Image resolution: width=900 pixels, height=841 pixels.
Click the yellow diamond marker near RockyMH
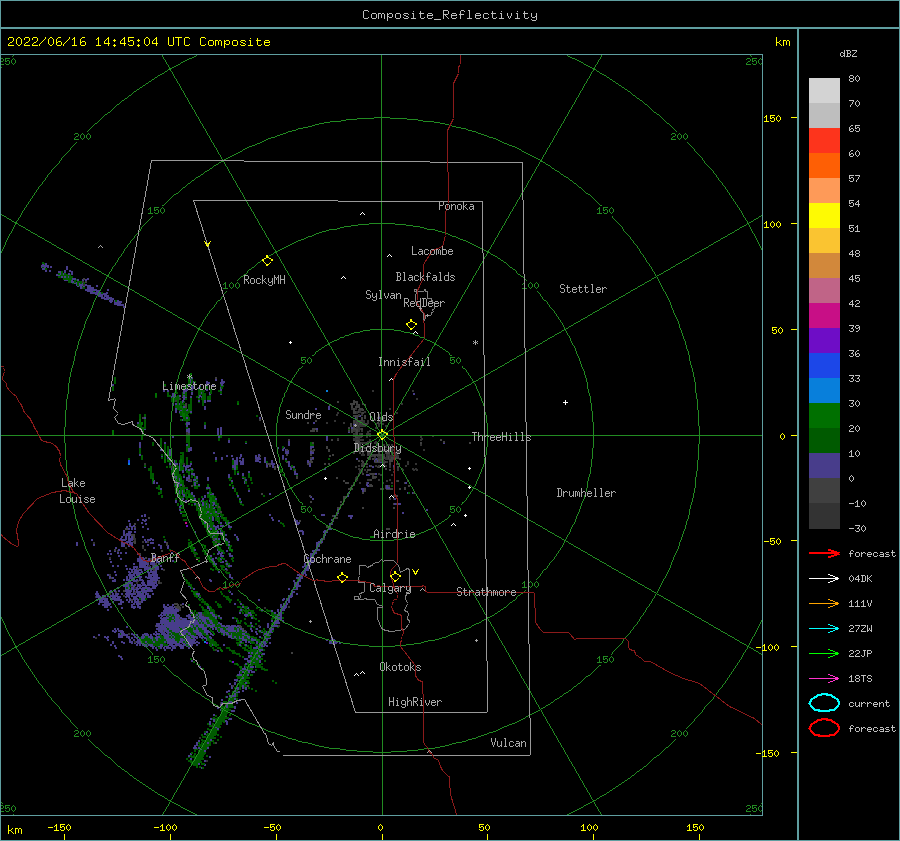click(267, 261)
